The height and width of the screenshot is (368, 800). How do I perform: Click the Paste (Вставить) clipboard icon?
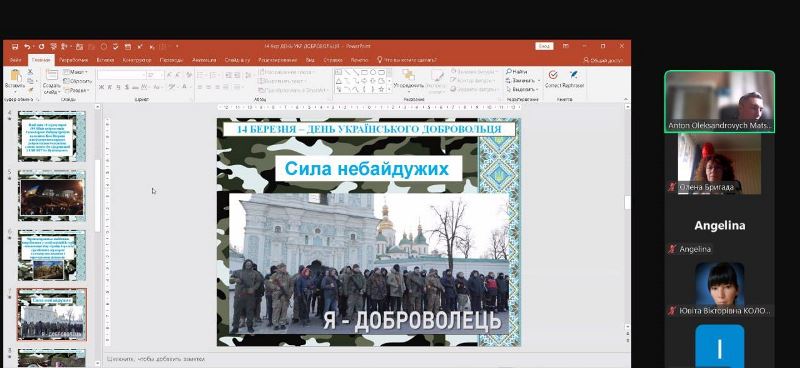15,76
